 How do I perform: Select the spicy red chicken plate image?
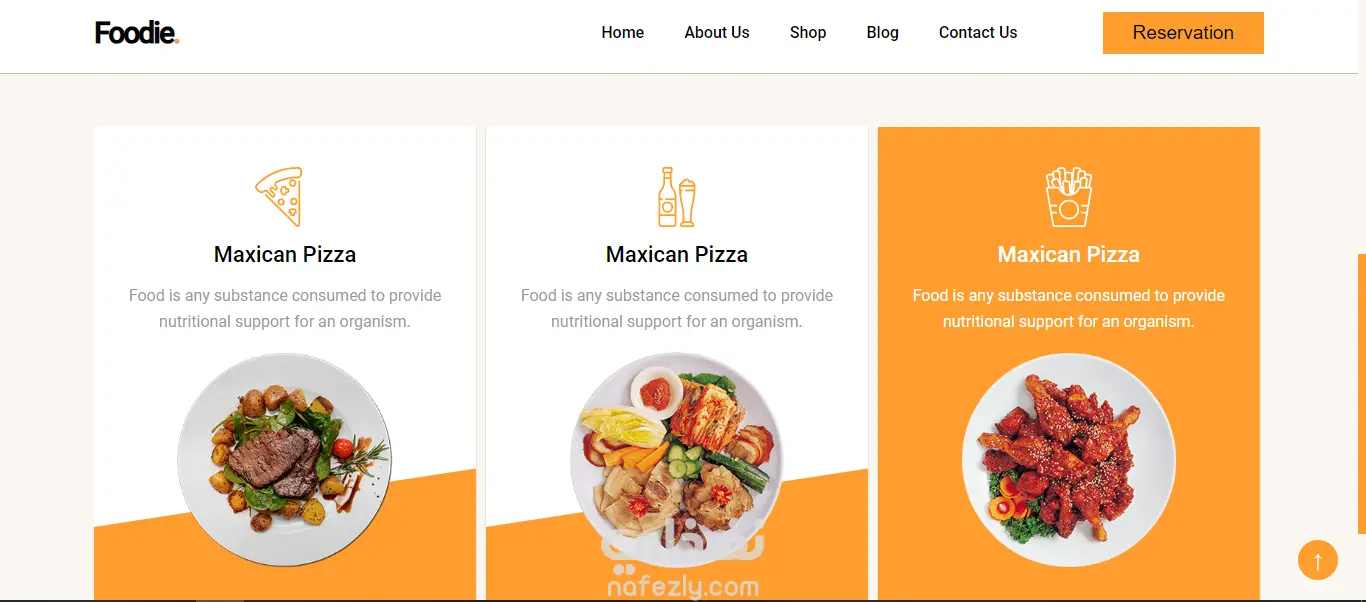pyautogui.click(x=1068, y=460)
